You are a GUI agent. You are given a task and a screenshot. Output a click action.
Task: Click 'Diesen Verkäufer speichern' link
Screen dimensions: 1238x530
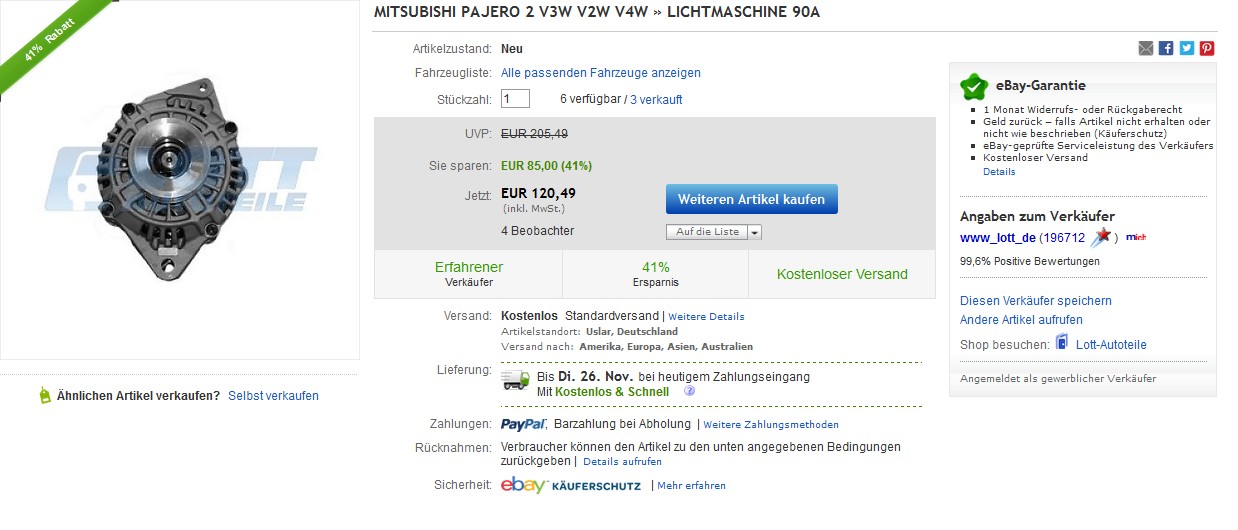tap(1035, 301)
